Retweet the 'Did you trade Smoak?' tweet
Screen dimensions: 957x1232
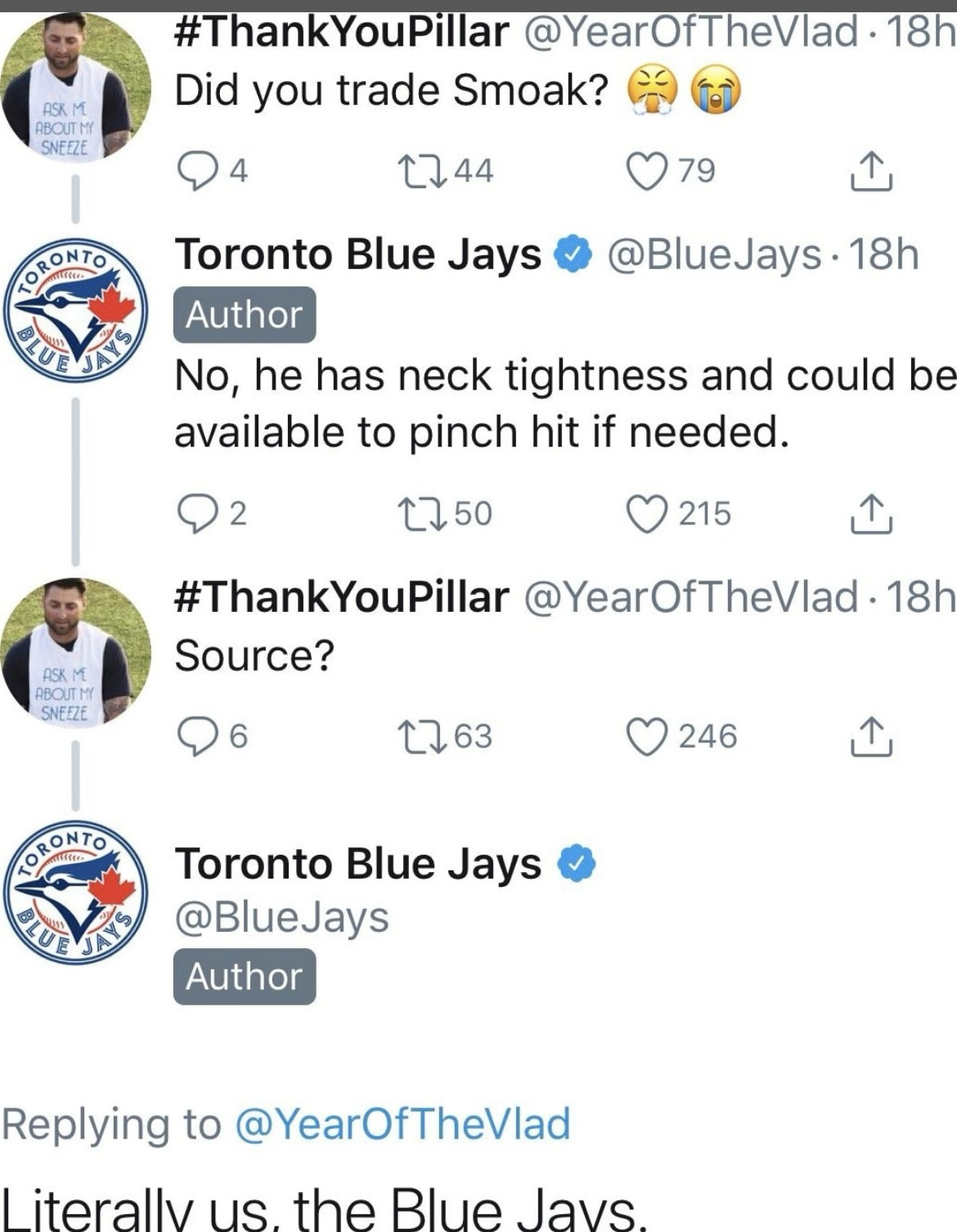point(421,171)
